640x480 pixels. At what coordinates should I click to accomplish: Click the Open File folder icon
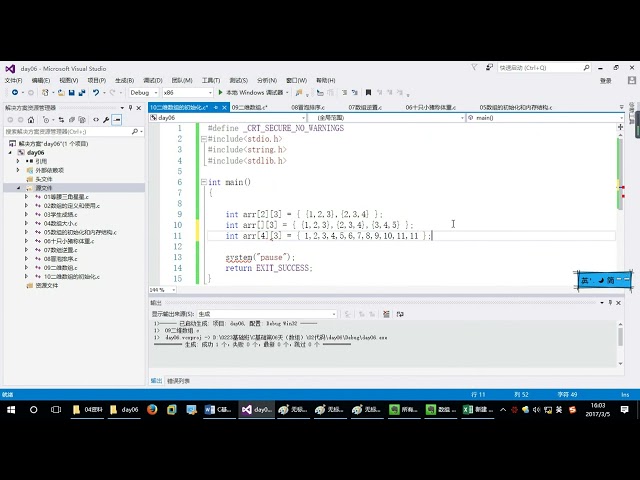click(x=61, y=93)
